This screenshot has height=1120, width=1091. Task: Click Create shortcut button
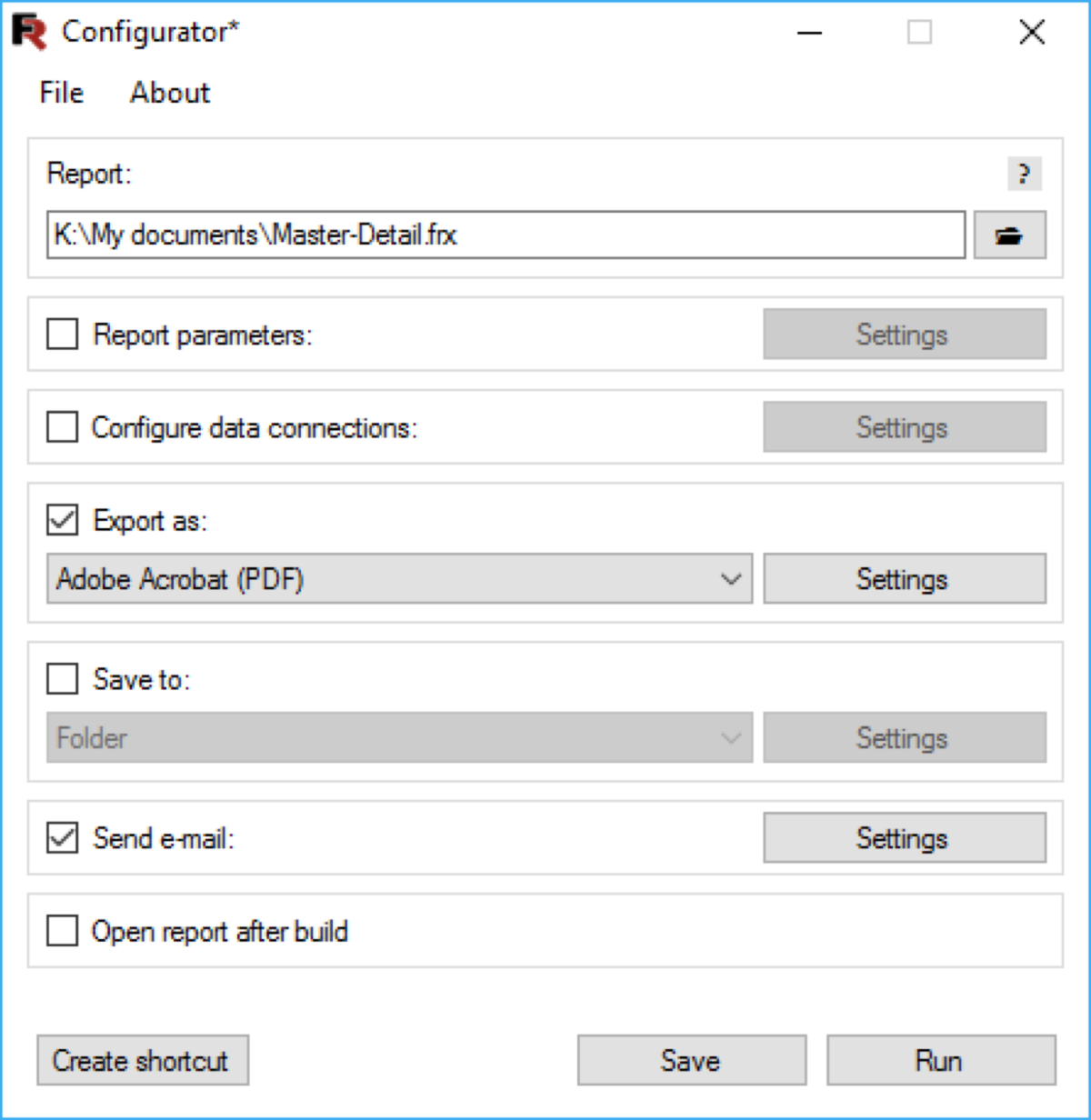click(142, 1061)
